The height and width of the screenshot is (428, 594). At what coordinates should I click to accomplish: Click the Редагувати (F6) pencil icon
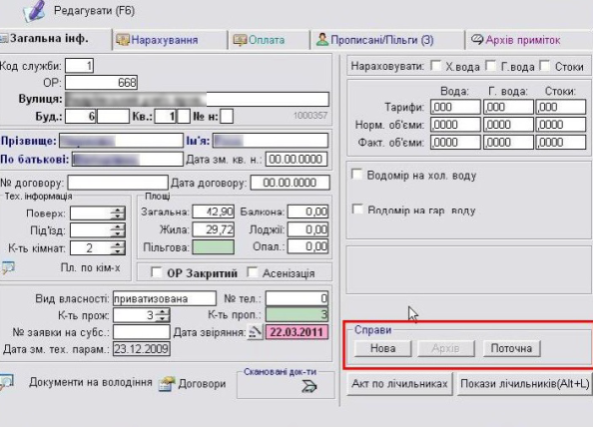(35, 11)
